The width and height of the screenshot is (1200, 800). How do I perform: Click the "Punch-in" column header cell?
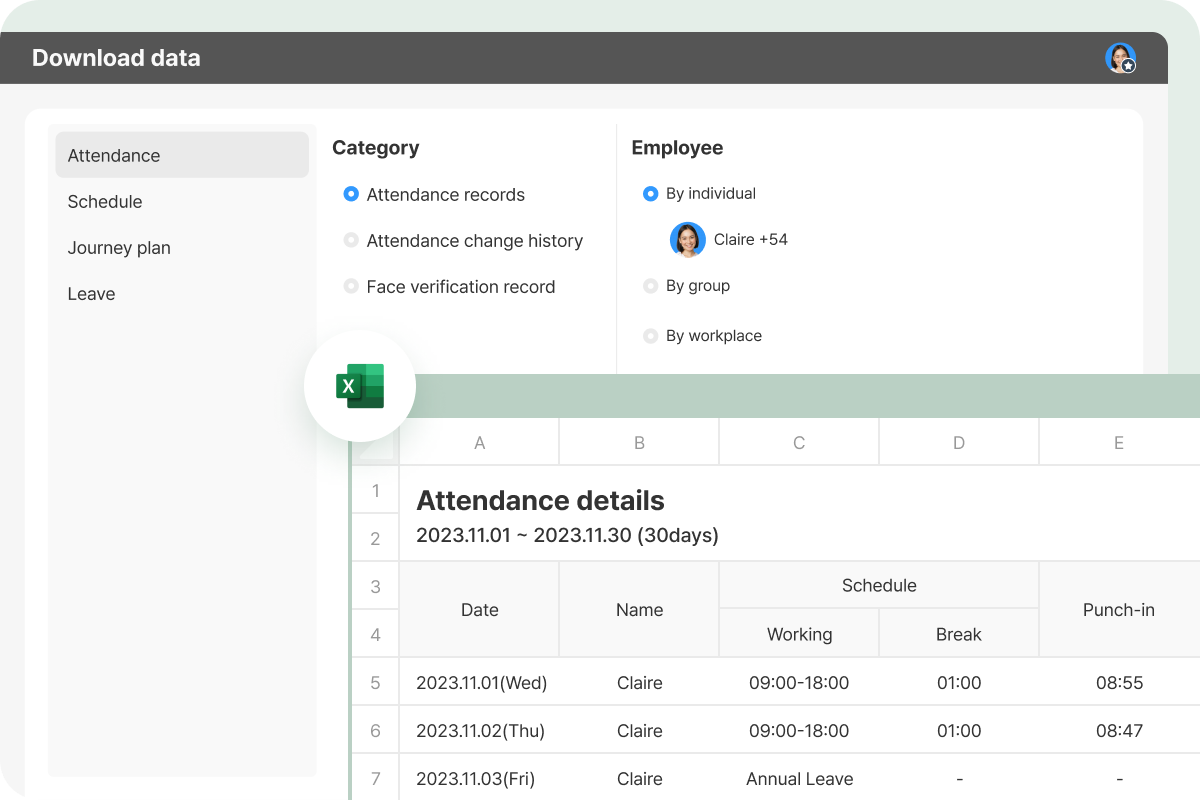[x=1118, y=609]
